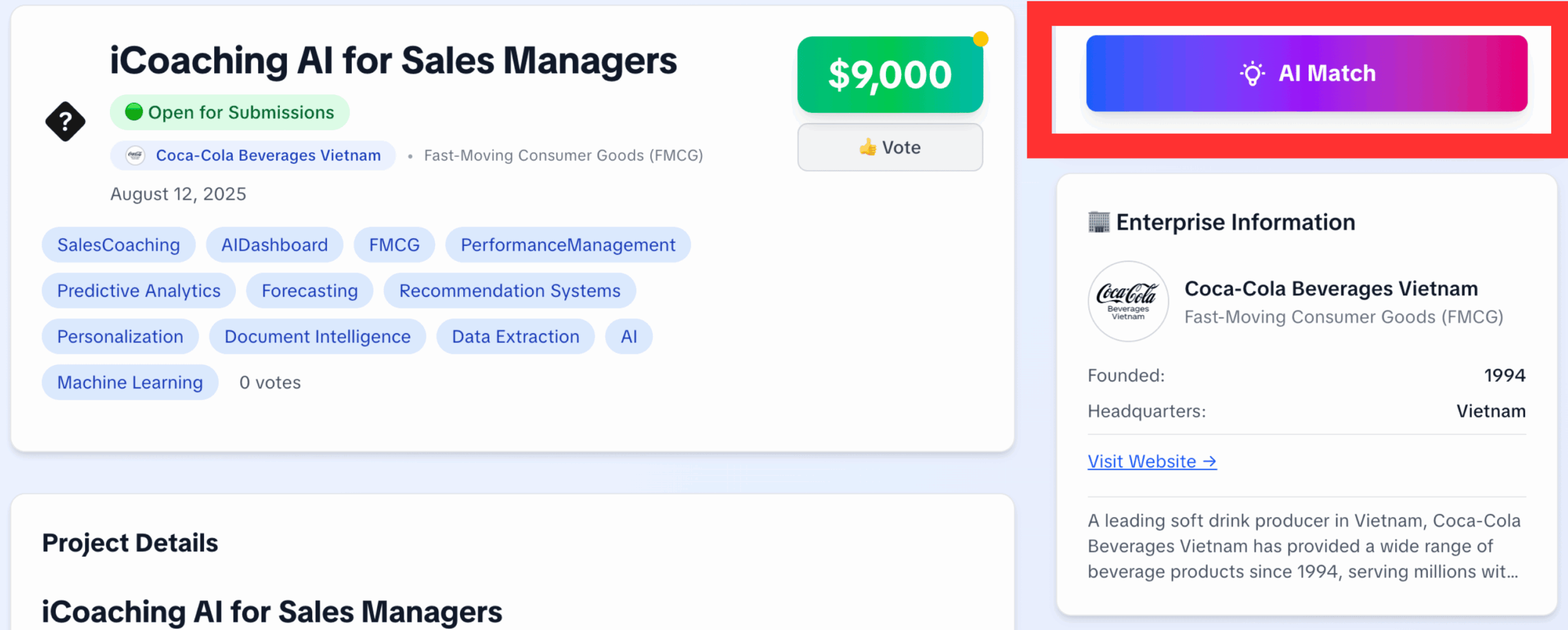This screenshot has width=1568, height=630.
Task: Click the Headquarters value Vietnam
Action: tap(1491, 411)
